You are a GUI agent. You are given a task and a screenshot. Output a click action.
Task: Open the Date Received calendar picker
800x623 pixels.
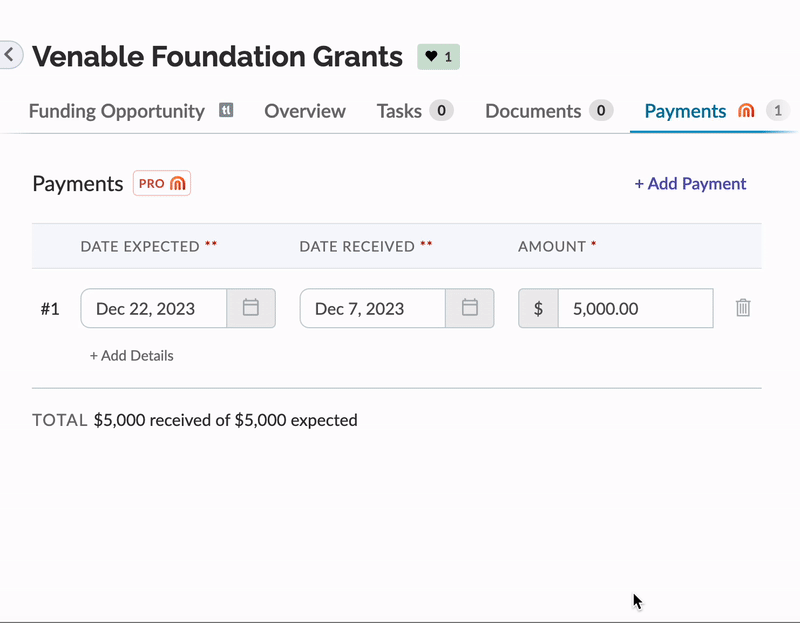point(469,308)
